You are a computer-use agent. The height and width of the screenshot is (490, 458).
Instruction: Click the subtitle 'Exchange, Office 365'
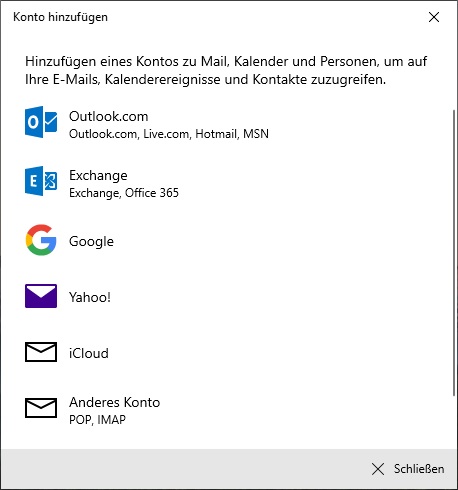[124, 193]
